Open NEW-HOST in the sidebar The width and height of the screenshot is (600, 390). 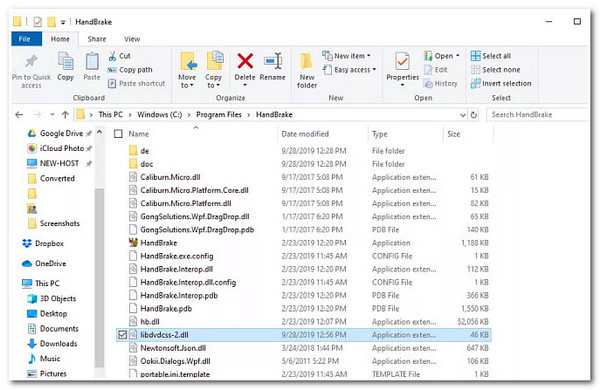click(54, 163)
